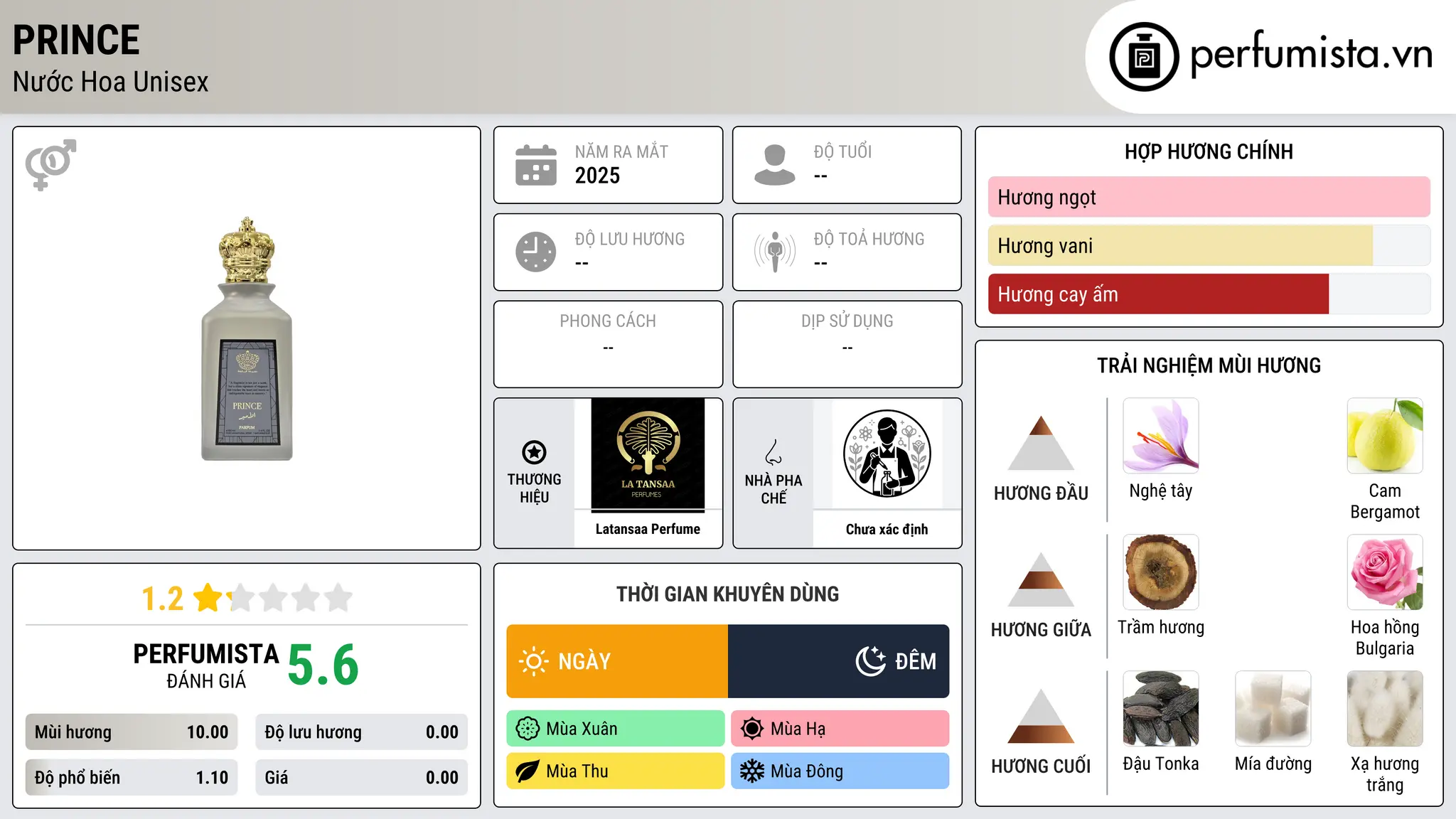Click the base notes pyramid icon
The width and height of the screenshot is (1456, 819).
[x=1041, y=716]
